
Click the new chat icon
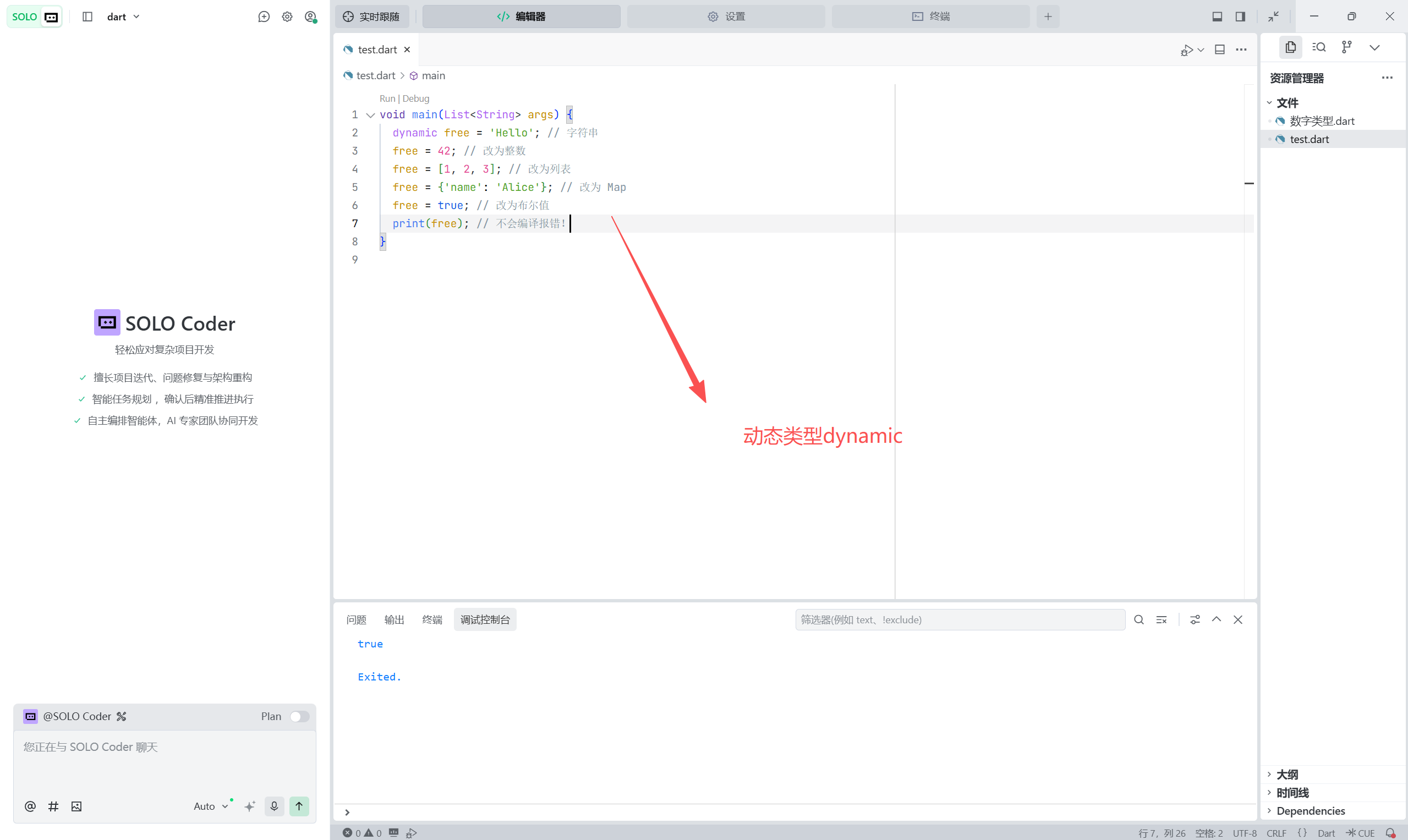264,17
